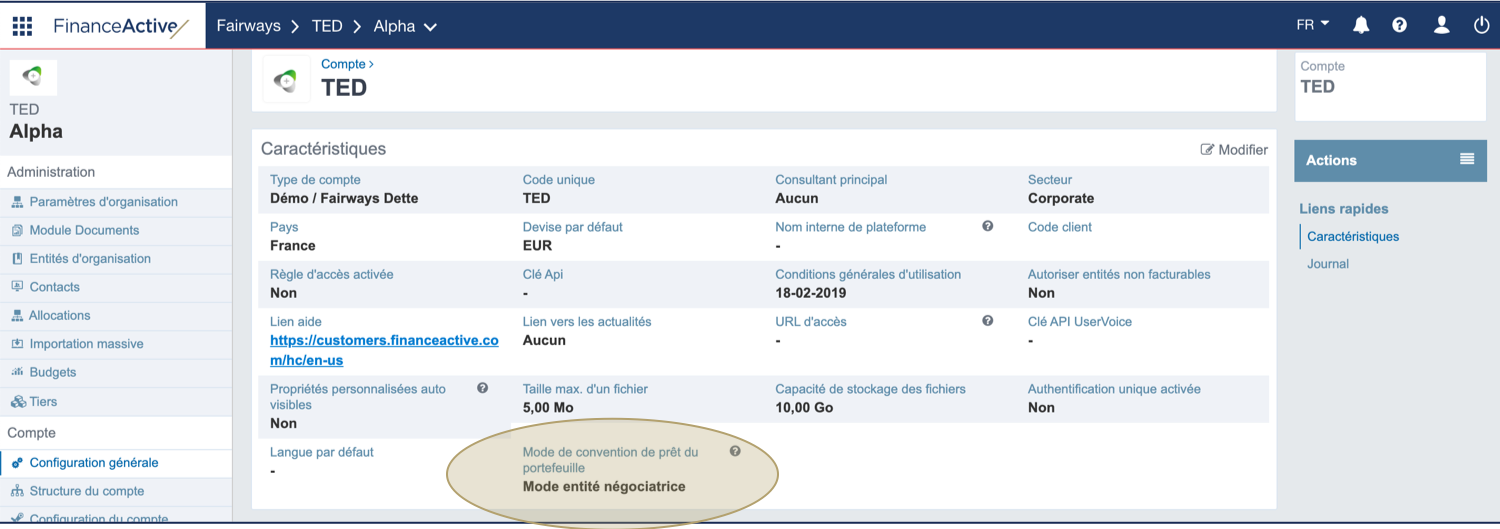Click the Budgets chart icon

[x=17, y=372]
